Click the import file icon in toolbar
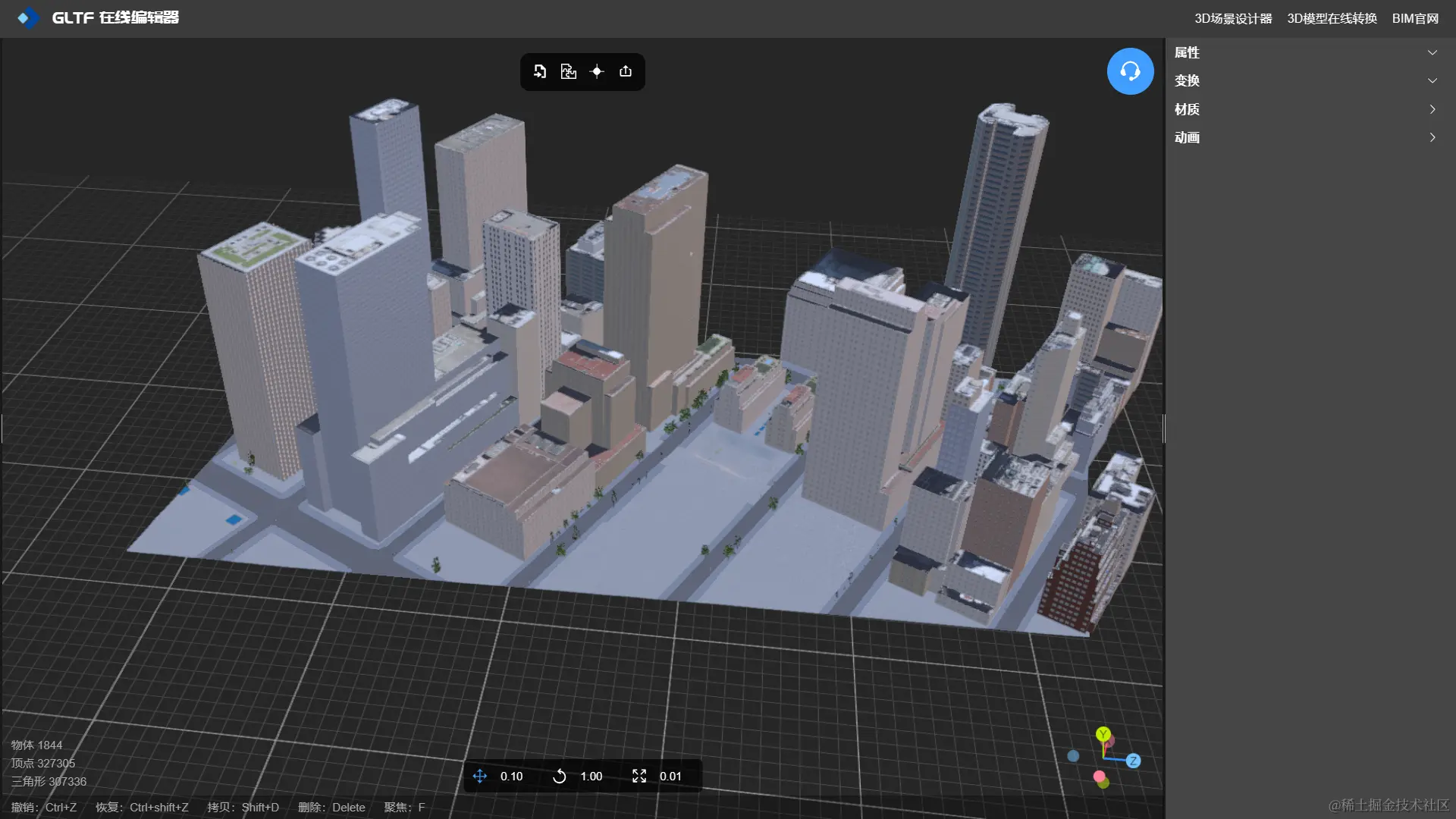The image size is (1456, 819). pos(540,71)
